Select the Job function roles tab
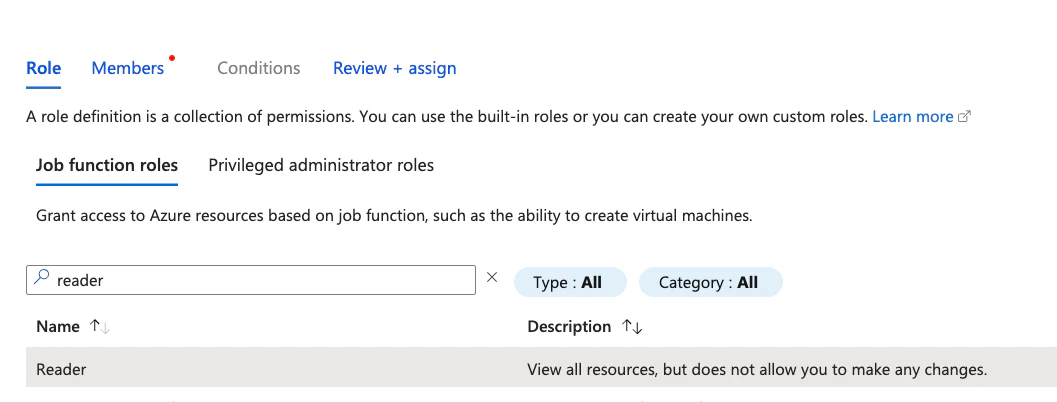Screen dimensions: 1057x402 pos(107,165)
